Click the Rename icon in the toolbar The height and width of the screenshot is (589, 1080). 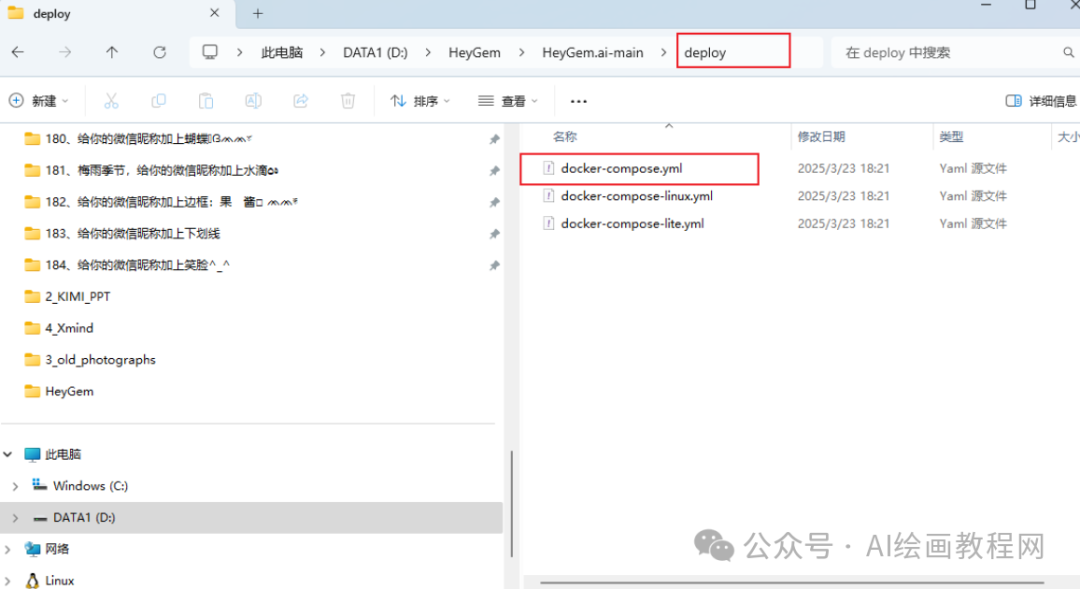[253, 101]
